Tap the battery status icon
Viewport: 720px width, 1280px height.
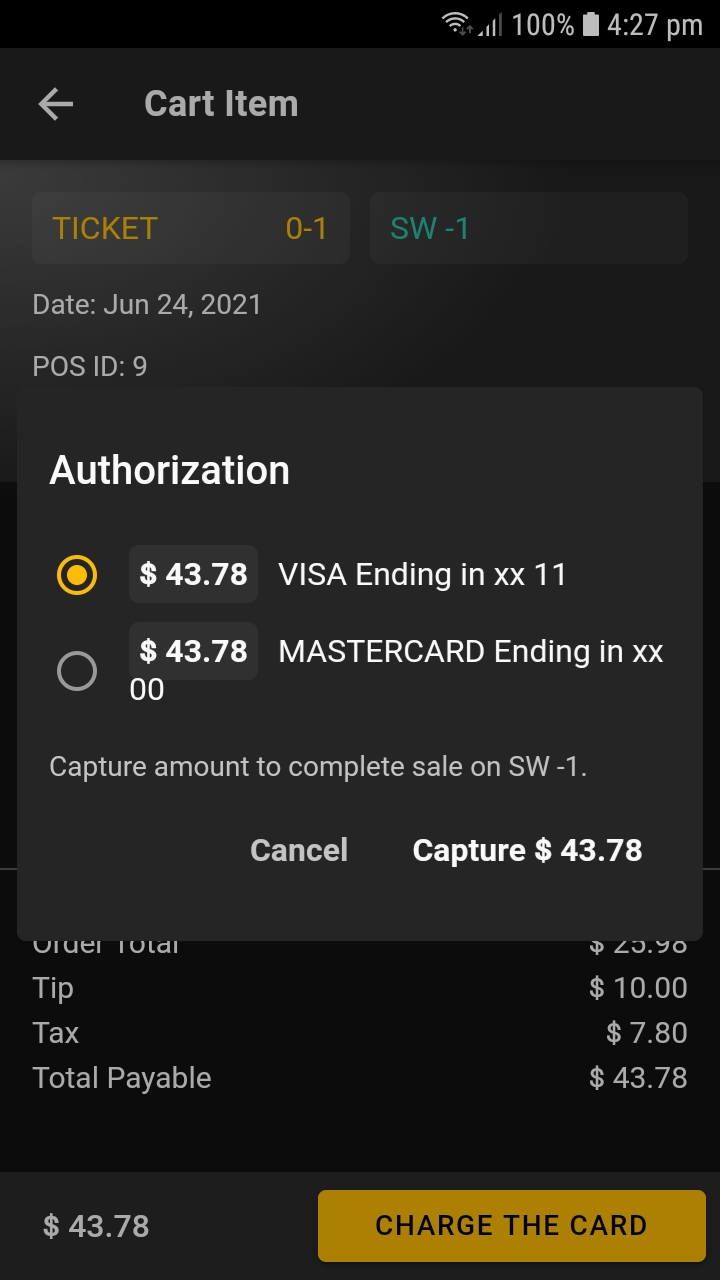[590, 24]
